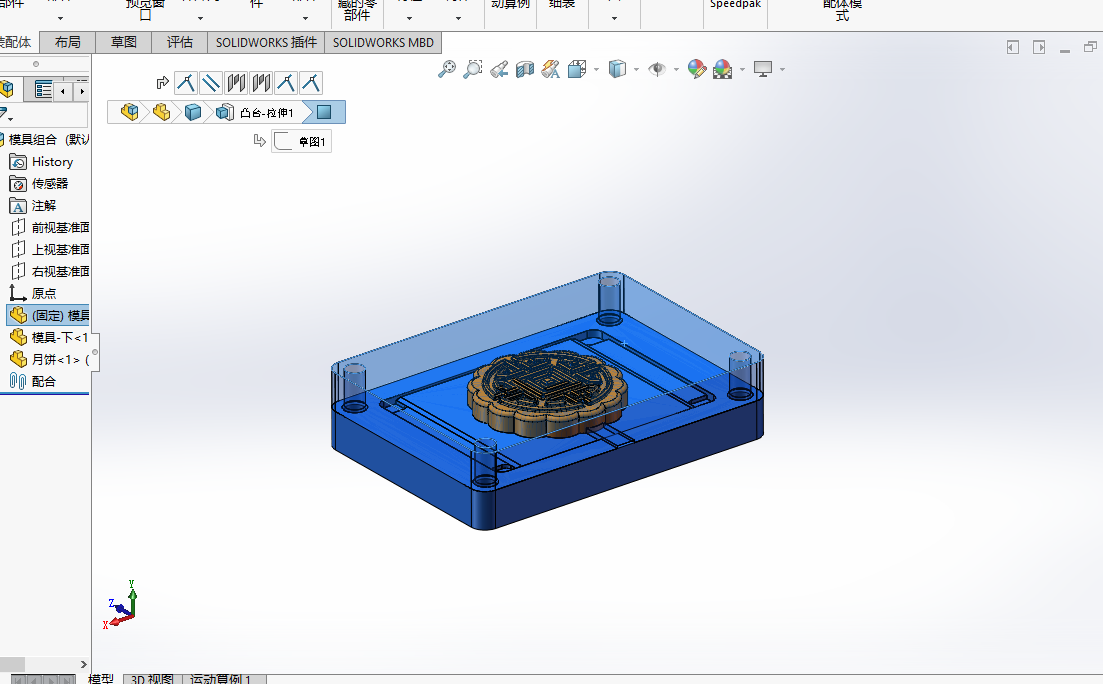This screenshot has height=684, width=1103.
Task: Select the 模具-下<1 component in the tree
Action: coord(49,337)
